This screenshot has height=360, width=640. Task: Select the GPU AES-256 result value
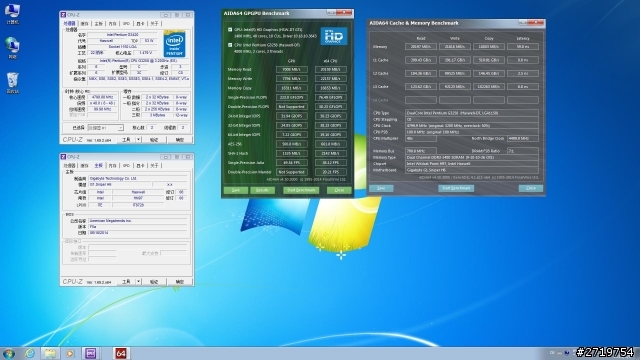tap(291, 144)
